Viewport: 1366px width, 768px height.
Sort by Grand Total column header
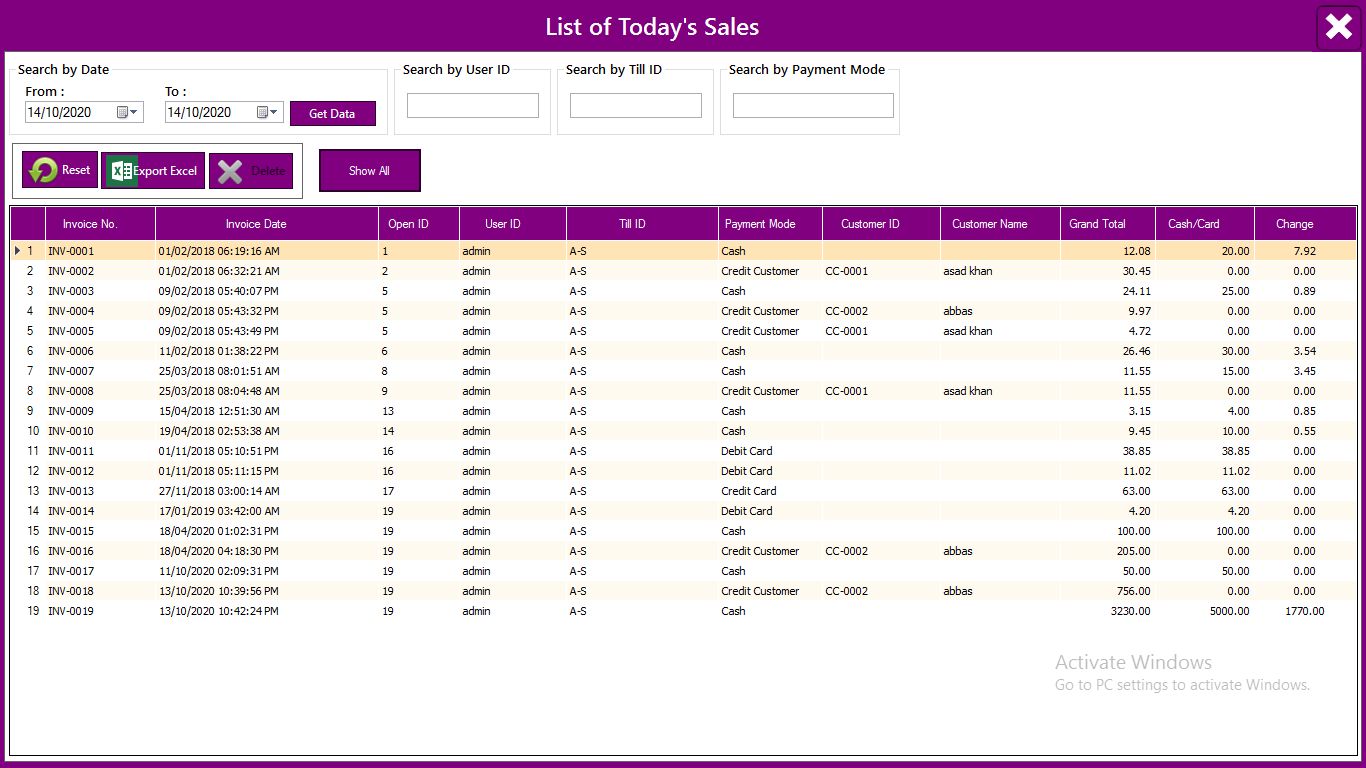coord(1097,224)
